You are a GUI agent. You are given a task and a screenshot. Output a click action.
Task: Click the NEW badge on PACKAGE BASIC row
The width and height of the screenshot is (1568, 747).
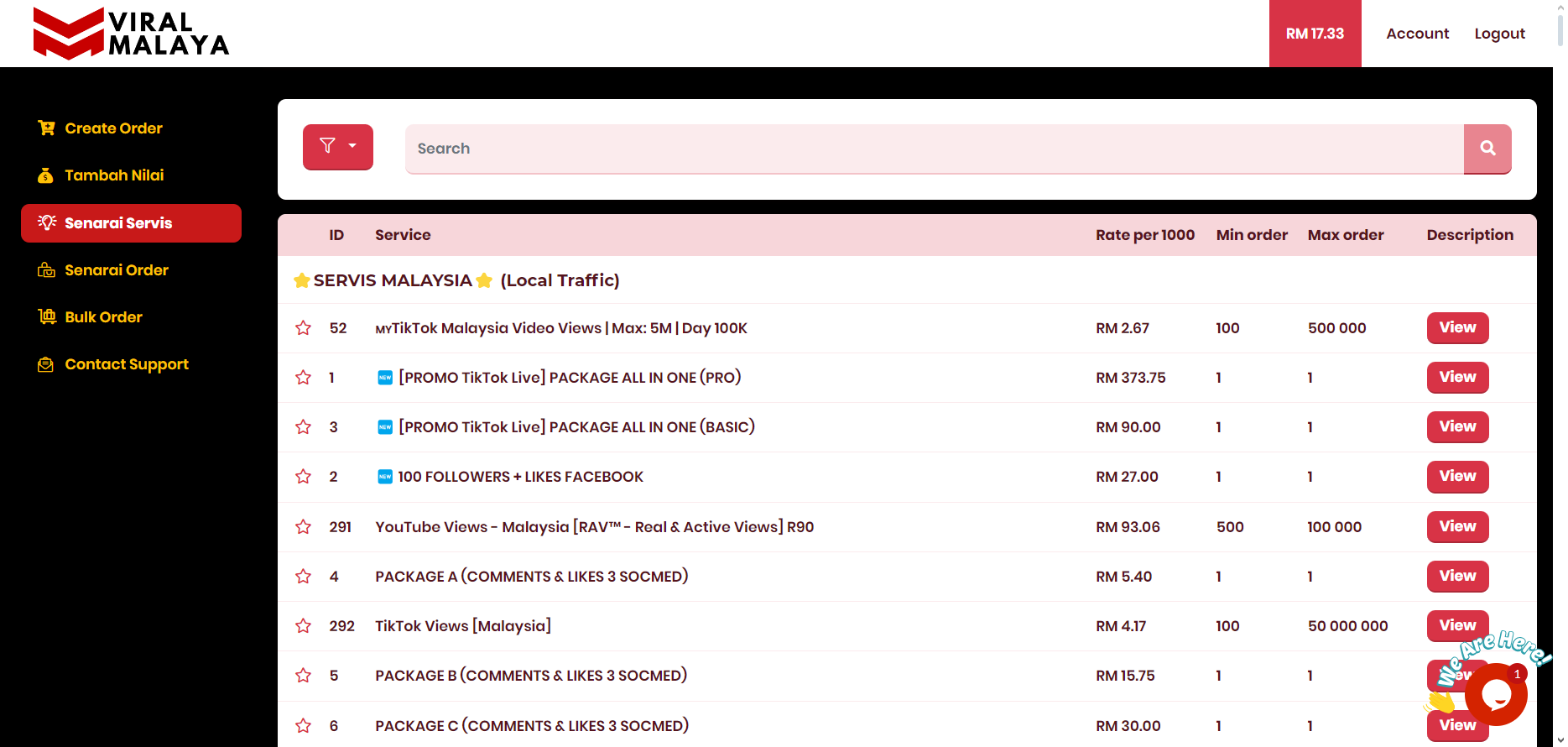[385, 427]
